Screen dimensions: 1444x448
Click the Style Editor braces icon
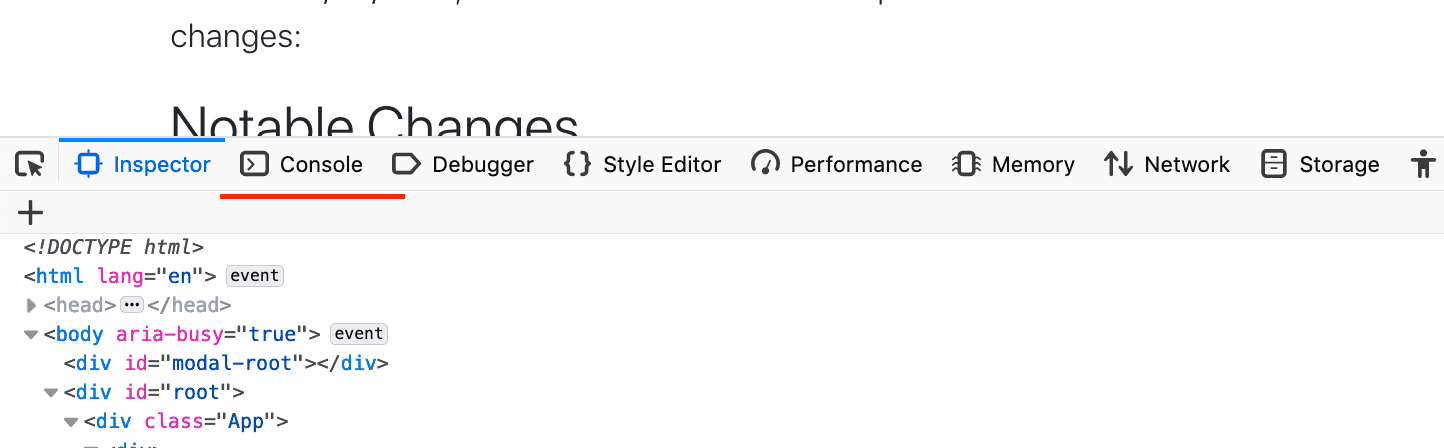click(x=577, y=165)
